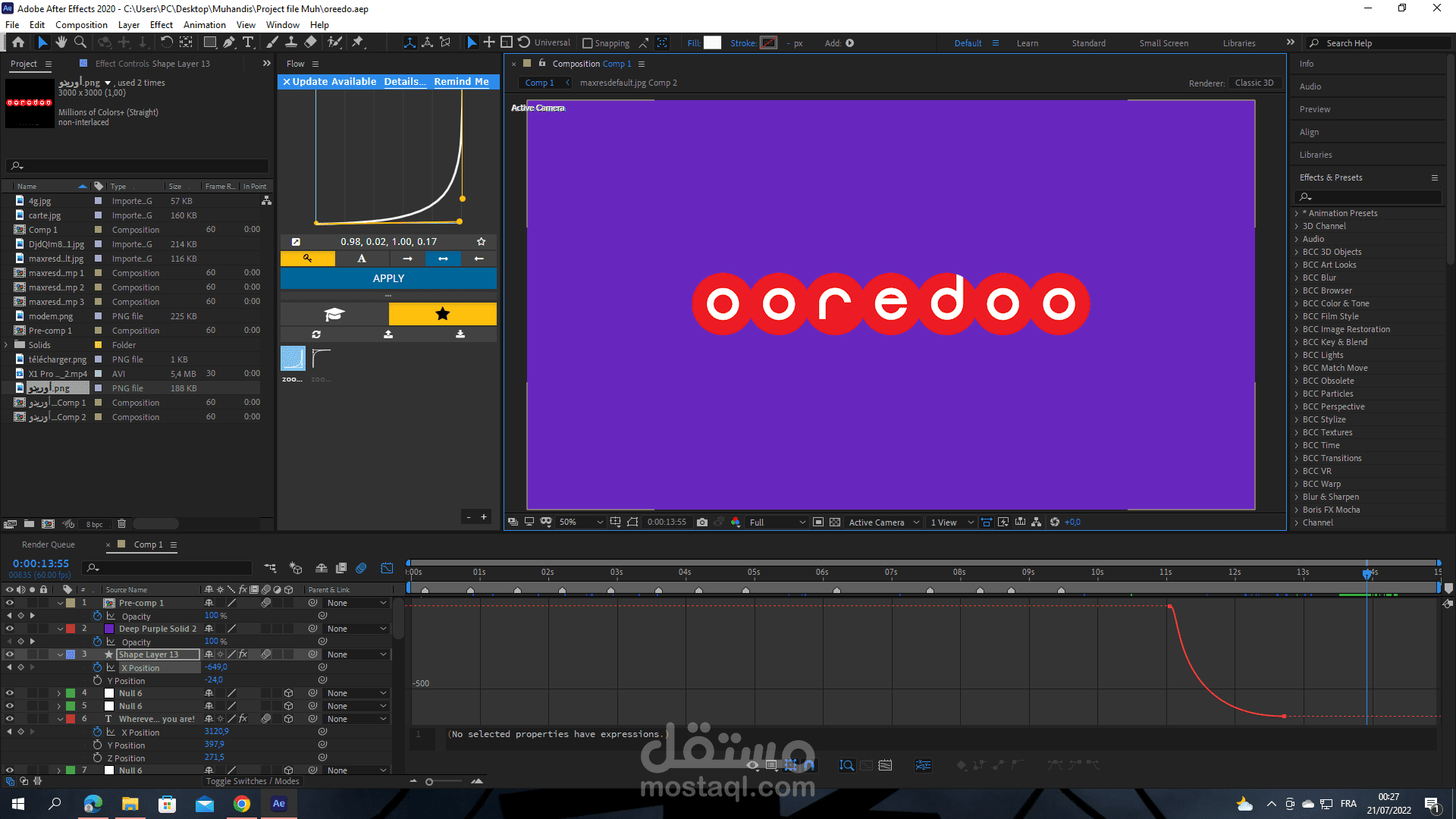Viewport: 1456px width, 819px height.
Task: Select the Type tool
Action: point(248,42)
